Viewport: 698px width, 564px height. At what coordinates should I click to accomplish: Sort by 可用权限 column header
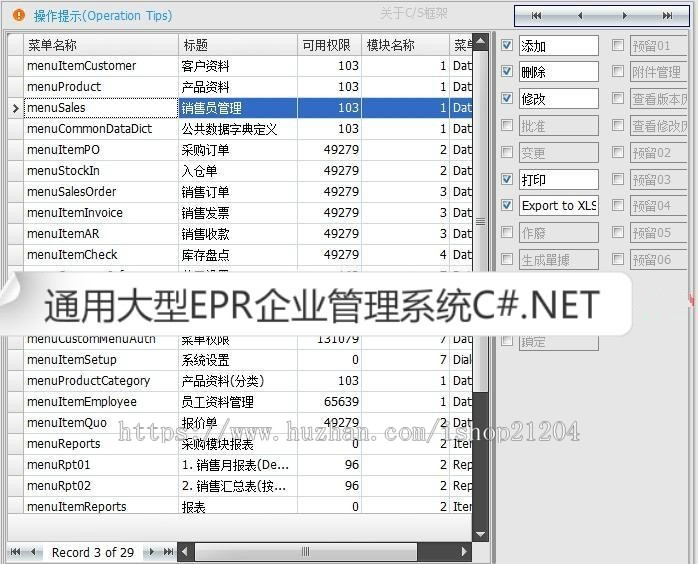click(x=329, y=45)
